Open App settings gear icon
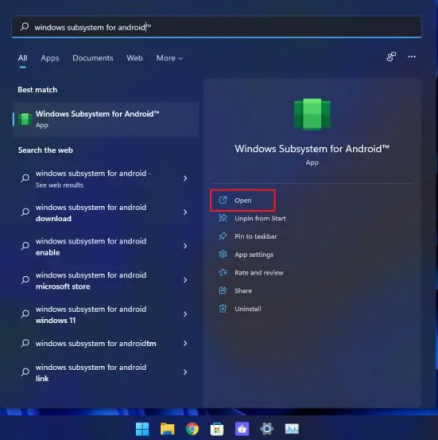Screen dimensions: 438x440 (223, 254)
